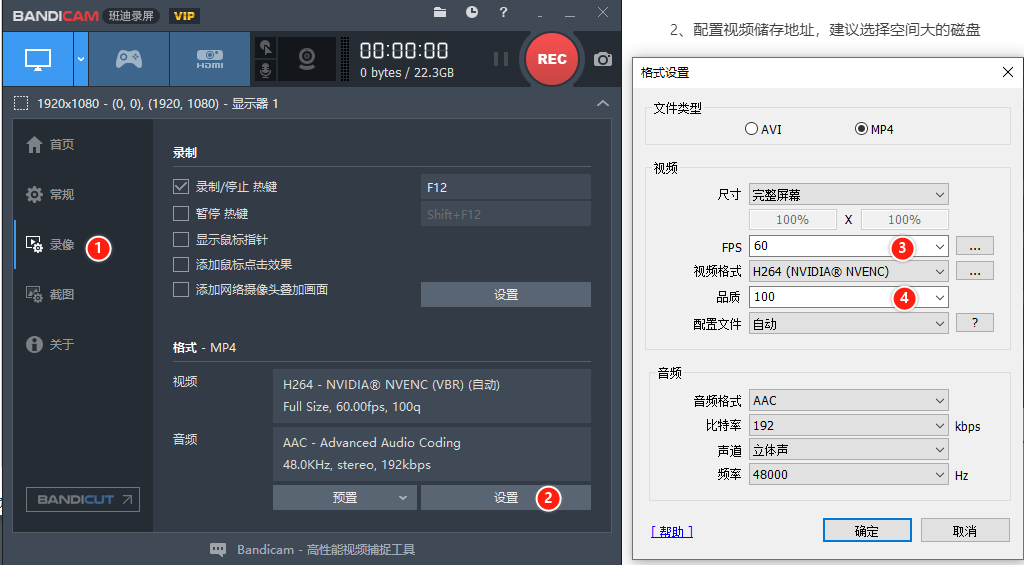This screenshot has height=565, width=1024.
Task: Toggle the webcam overlay icon
Action: tap(306, 59)
